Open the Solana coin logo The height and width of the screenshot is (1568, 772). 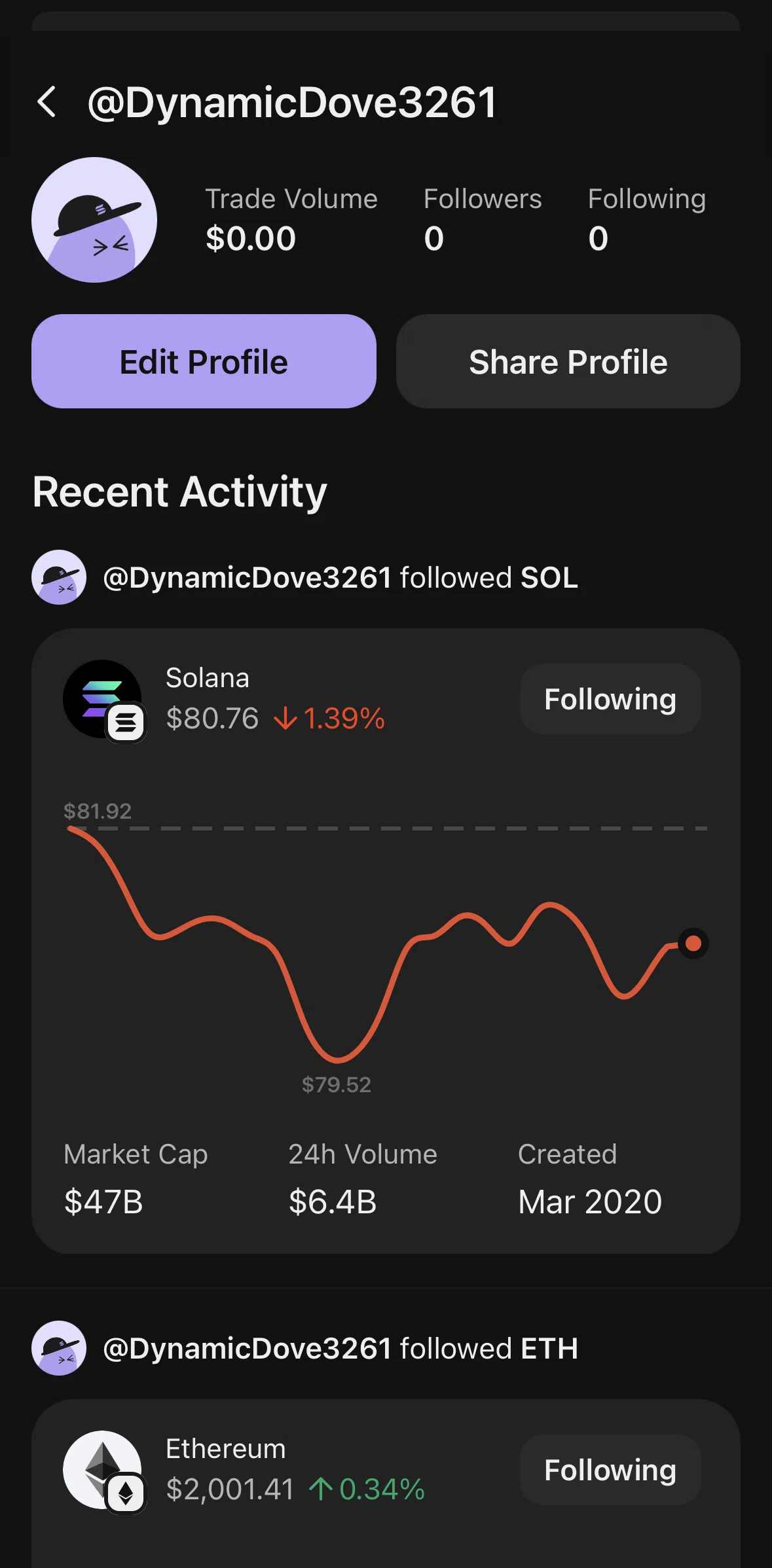[102, 699]
